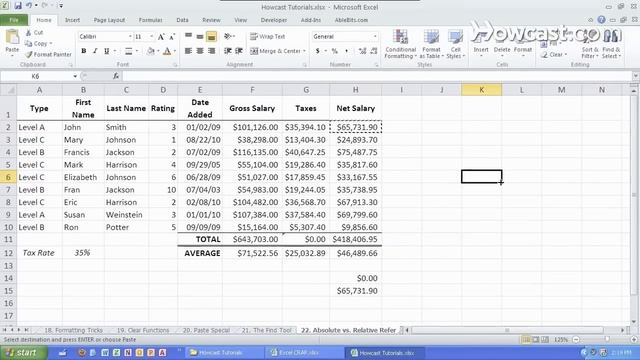The image size is (640, 360).
Task: Open Microsoft Excel Help question mark
Action: coord(601,20)
